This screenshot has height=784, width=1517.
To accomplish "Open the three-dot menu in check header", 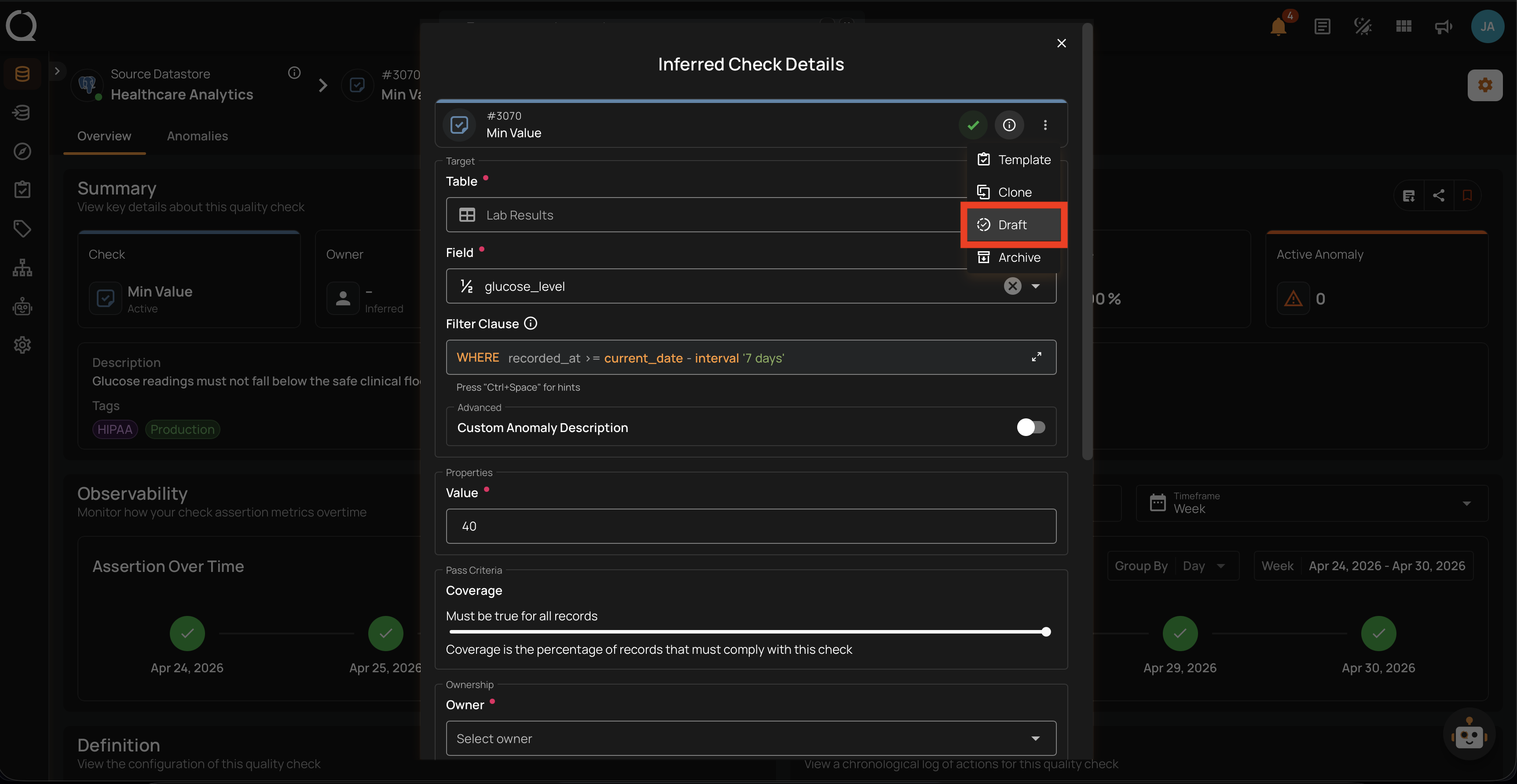I will [1045, 125].
